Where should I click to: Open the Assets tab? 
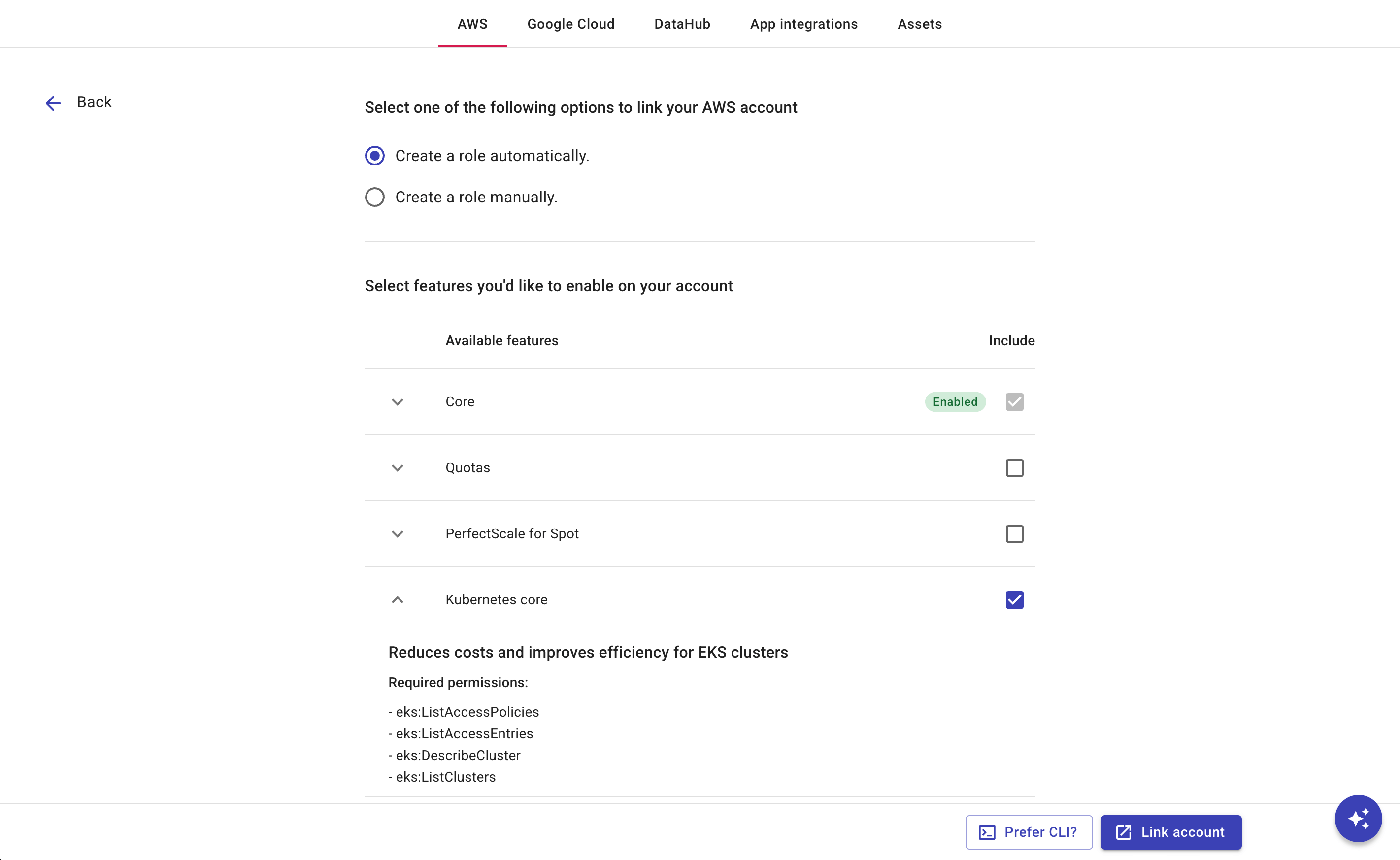click(x=919, y=24)
